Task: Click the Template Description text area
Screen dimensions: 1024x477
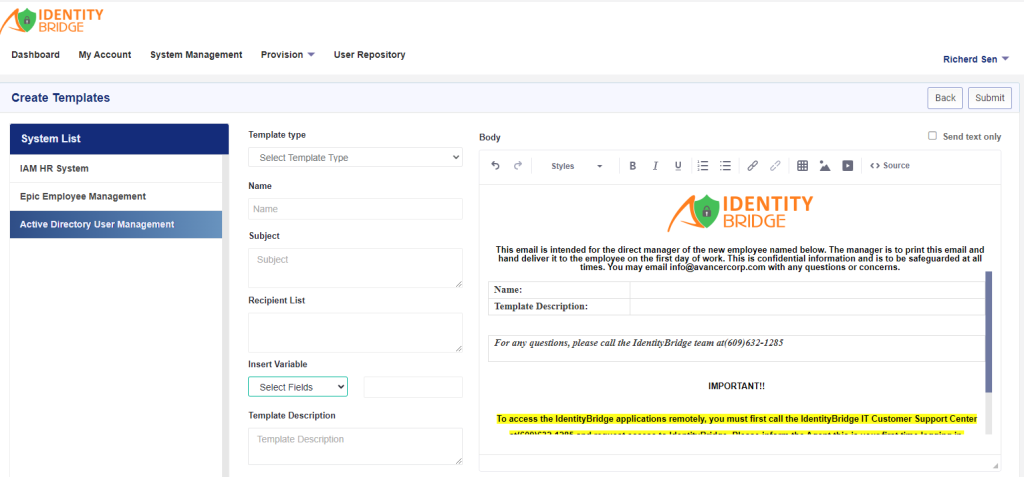Action: coord(355,446)
